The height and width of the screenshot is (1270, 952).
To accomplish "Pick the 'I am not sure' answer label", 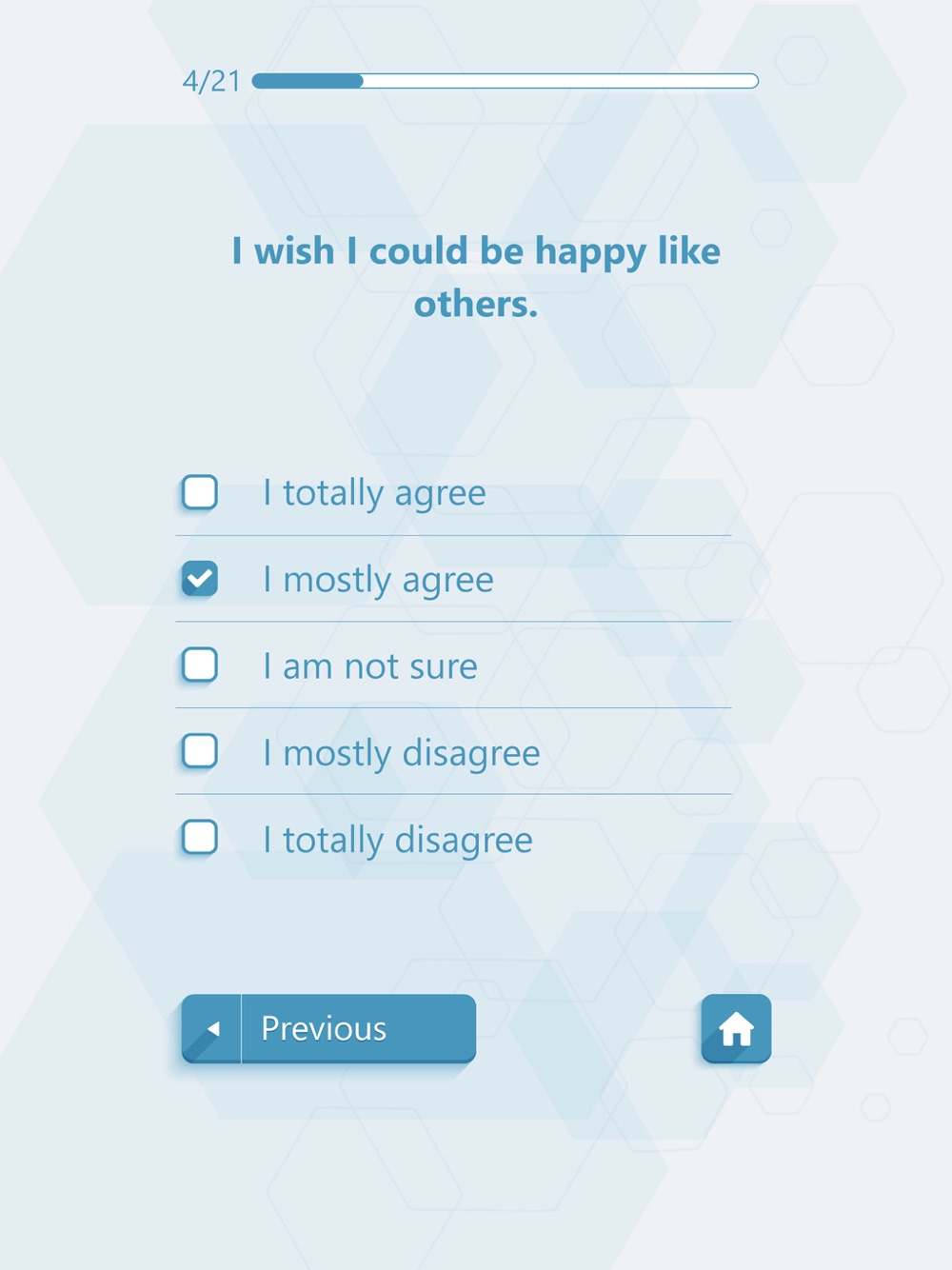I will pyautogui.click(x=370, y=666).
